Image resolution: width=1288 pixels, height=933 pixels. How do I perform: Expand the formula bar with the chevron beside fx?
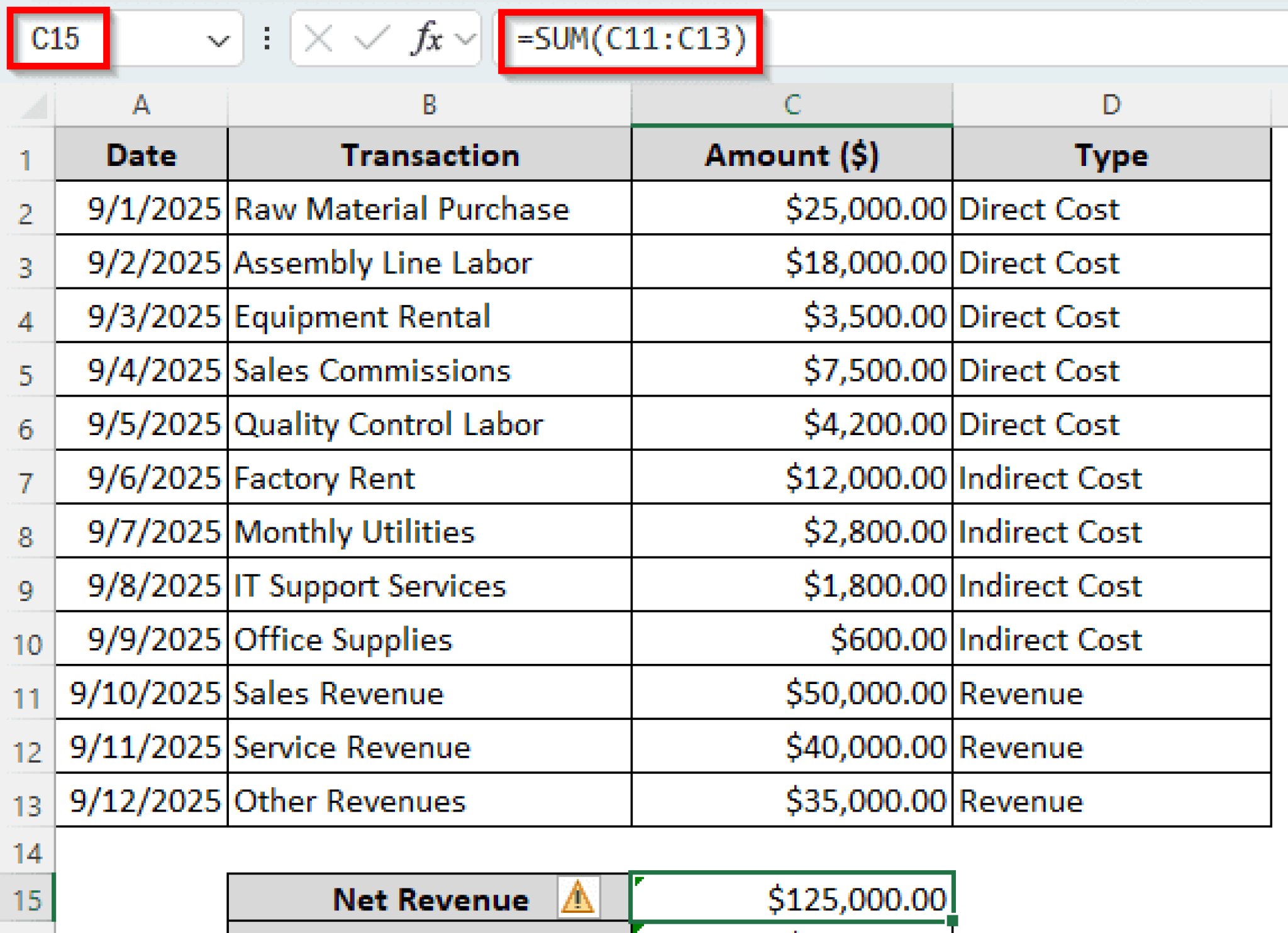(465, 39)
